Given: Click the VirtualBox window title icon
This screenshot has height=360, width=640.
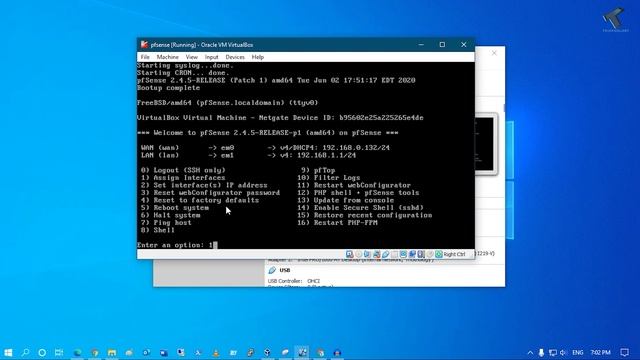Looking at the screenshot, I should [144, 44].
